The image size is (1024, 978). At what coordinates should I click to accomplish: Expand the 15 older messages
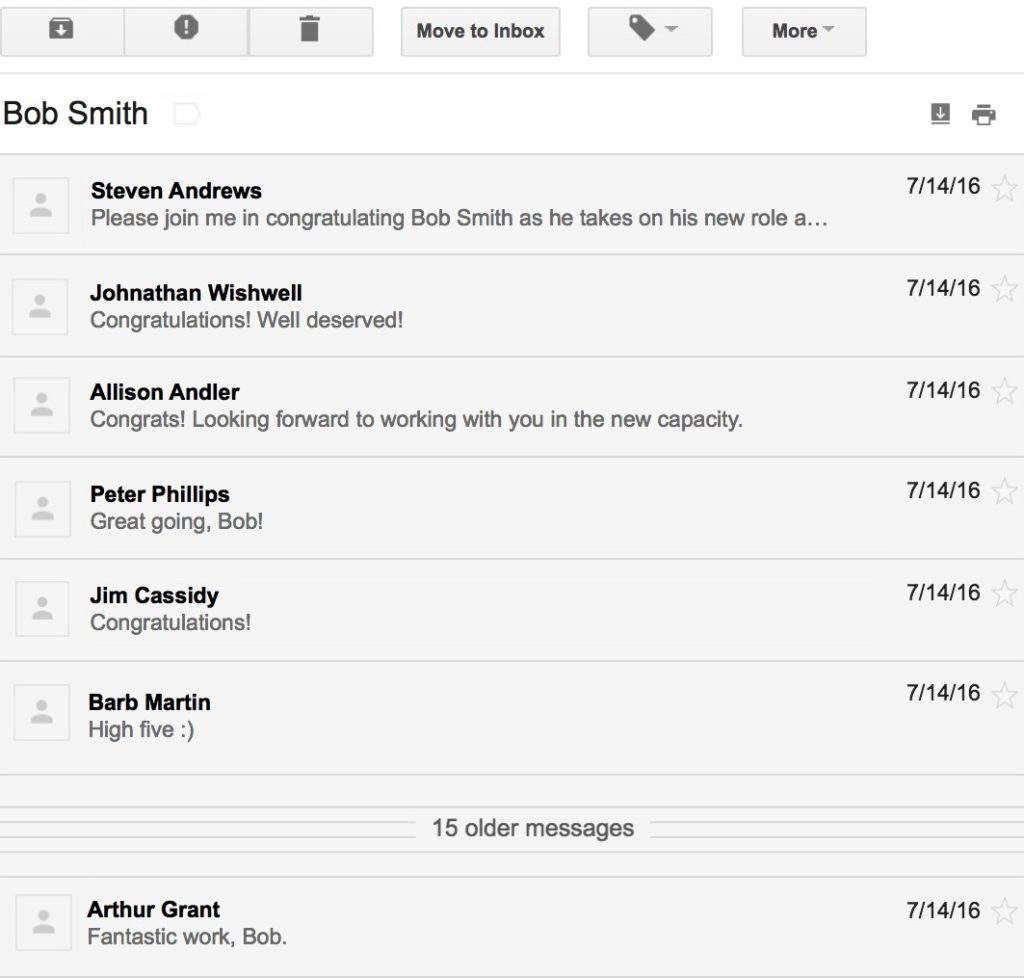(532, 828)
